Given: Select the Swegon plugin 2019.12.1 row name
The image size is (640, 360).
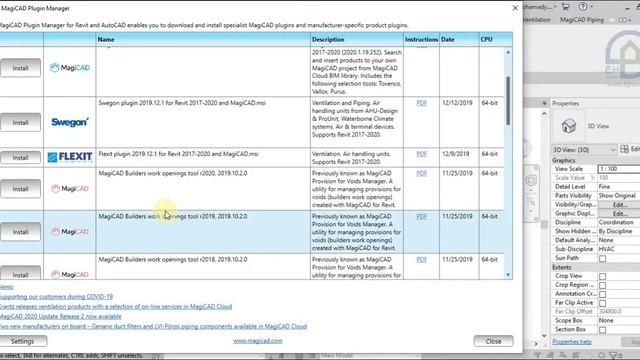Looking at the screenshot, I should 182,103.
